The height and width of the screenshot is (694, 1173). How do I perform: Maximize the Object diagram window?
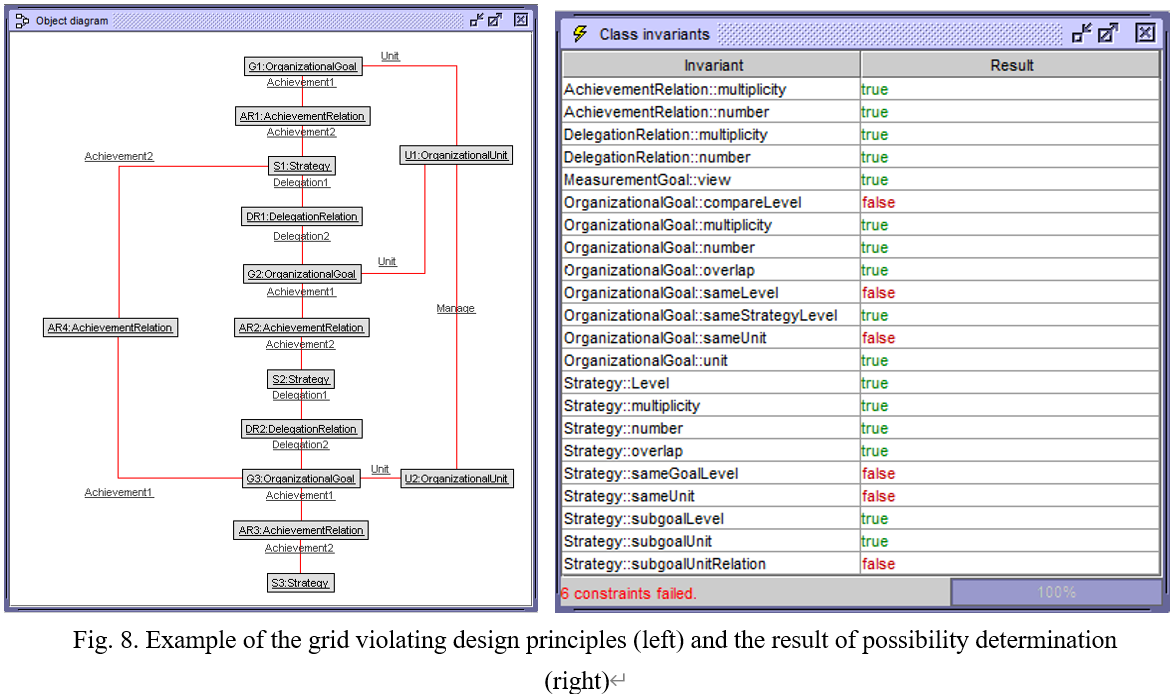tap(495, 20)
